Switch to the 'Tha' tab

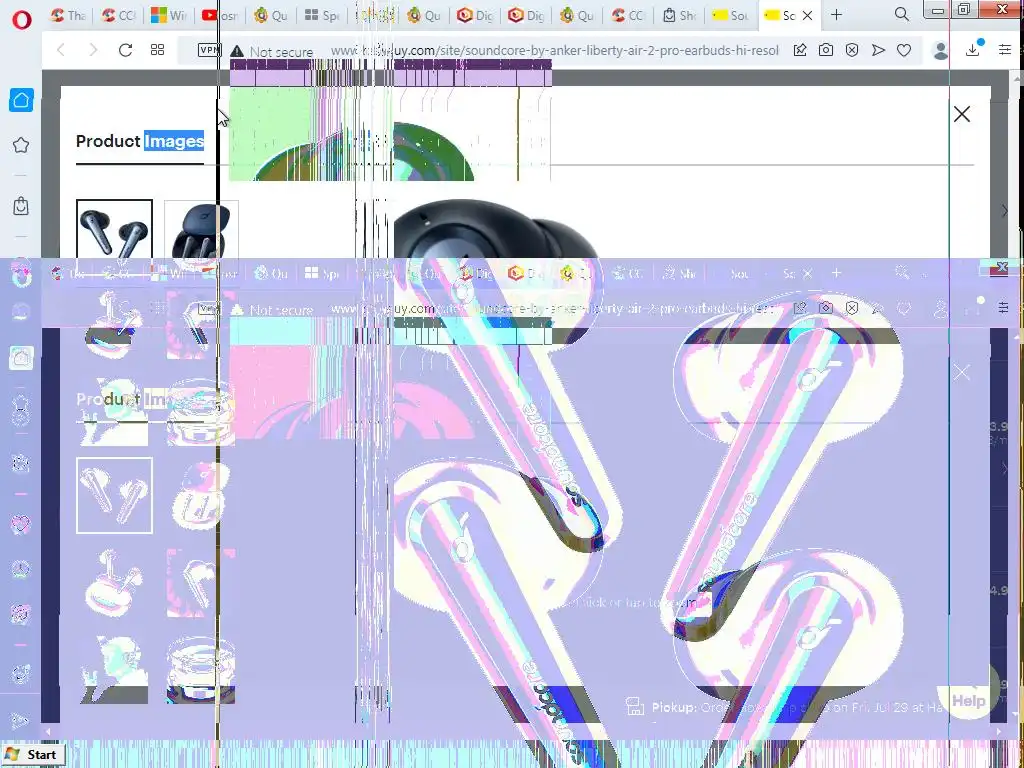click(69, 15)
